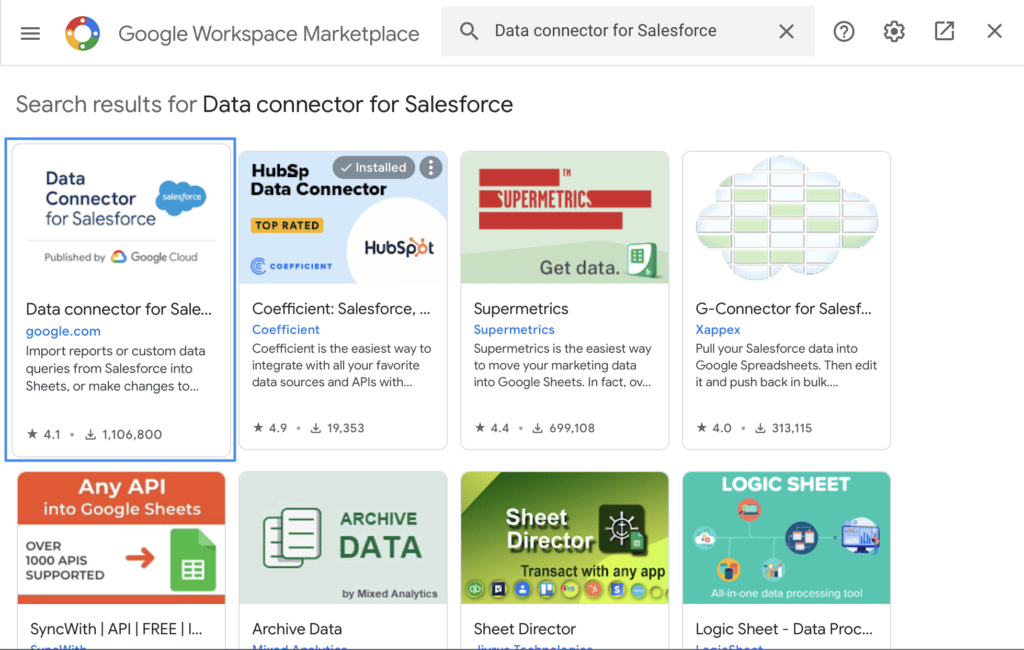Click the magnifier search icon
Image resolution: width=1024 pixels, height=650 pixels.
(469, 31)
